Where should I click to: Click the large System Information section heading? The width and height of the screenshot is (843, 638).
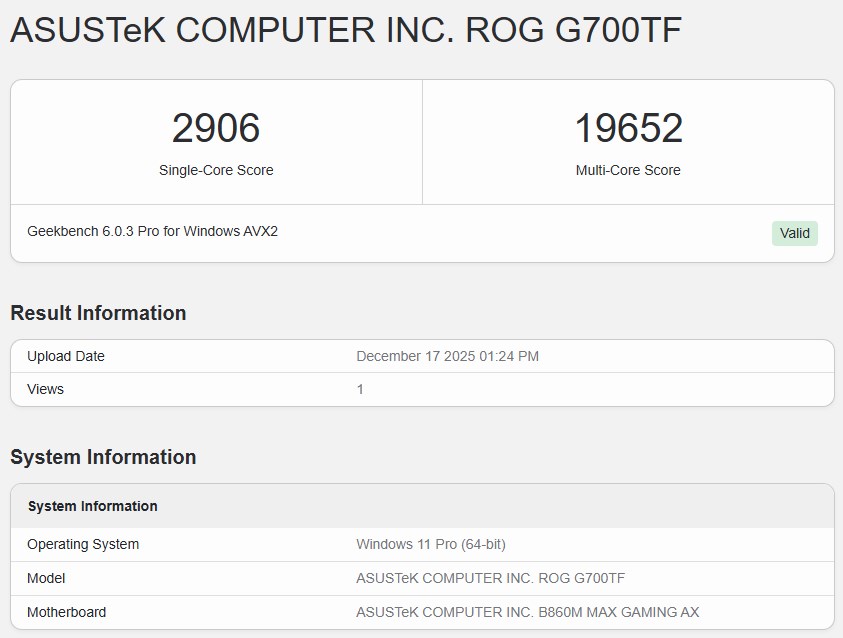[103, 457]
